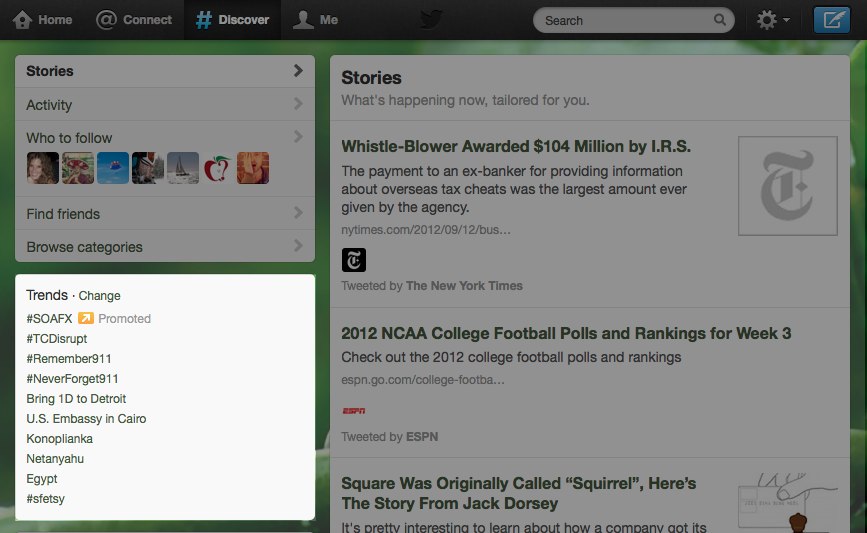The width and height of the screenshot is (867, 533).
Task: Open the Egypt trend
Action: tap(42, 479)
